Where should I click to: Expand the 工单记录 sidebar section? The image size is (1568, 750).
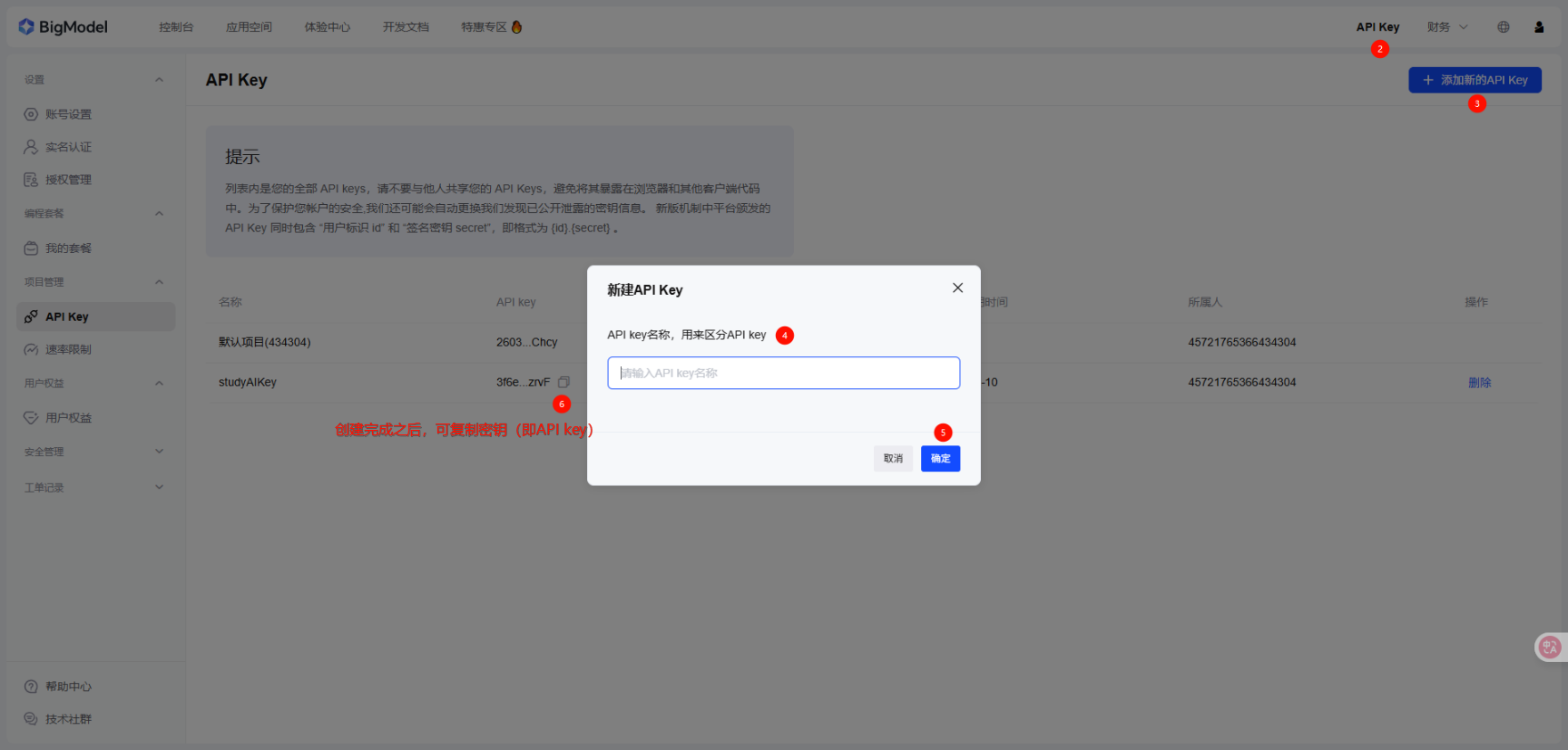click(x=159, y=487)
